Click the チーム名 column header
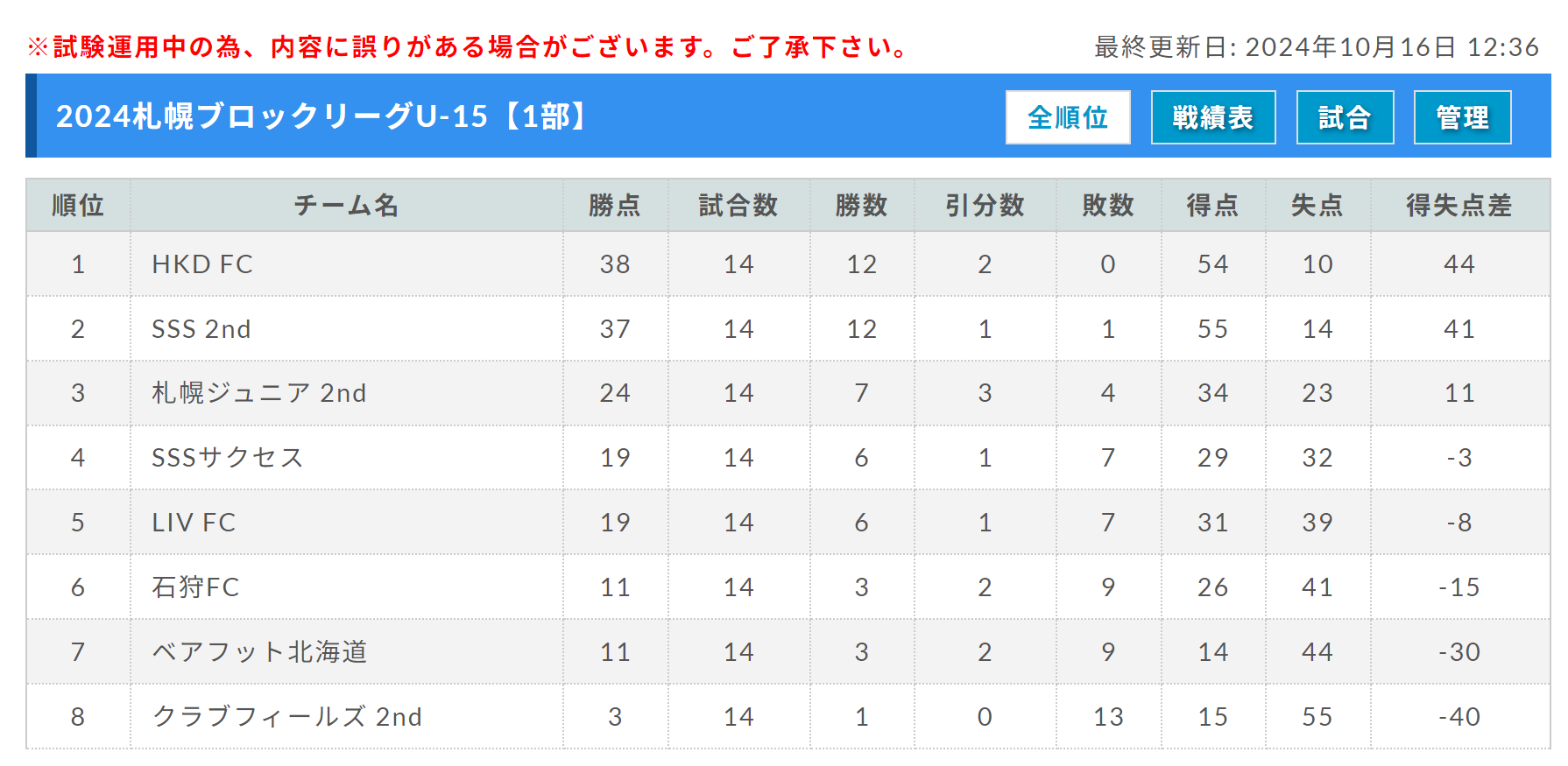The height and width of the screenshot is (766, 1568). 346,206
